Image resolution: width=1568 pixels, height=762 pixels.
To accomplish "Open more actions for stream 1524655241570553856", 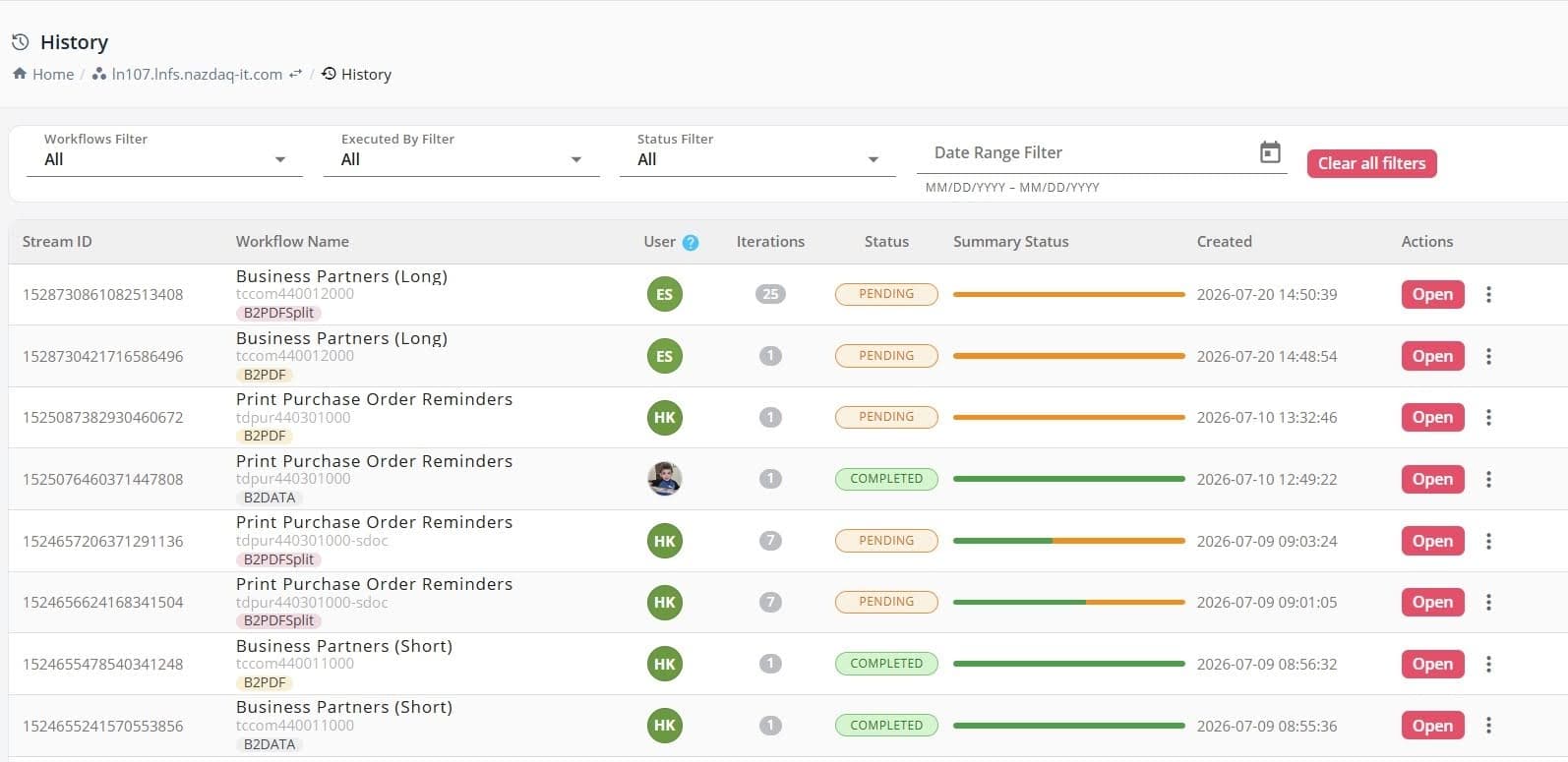I will click(1488, 726).
